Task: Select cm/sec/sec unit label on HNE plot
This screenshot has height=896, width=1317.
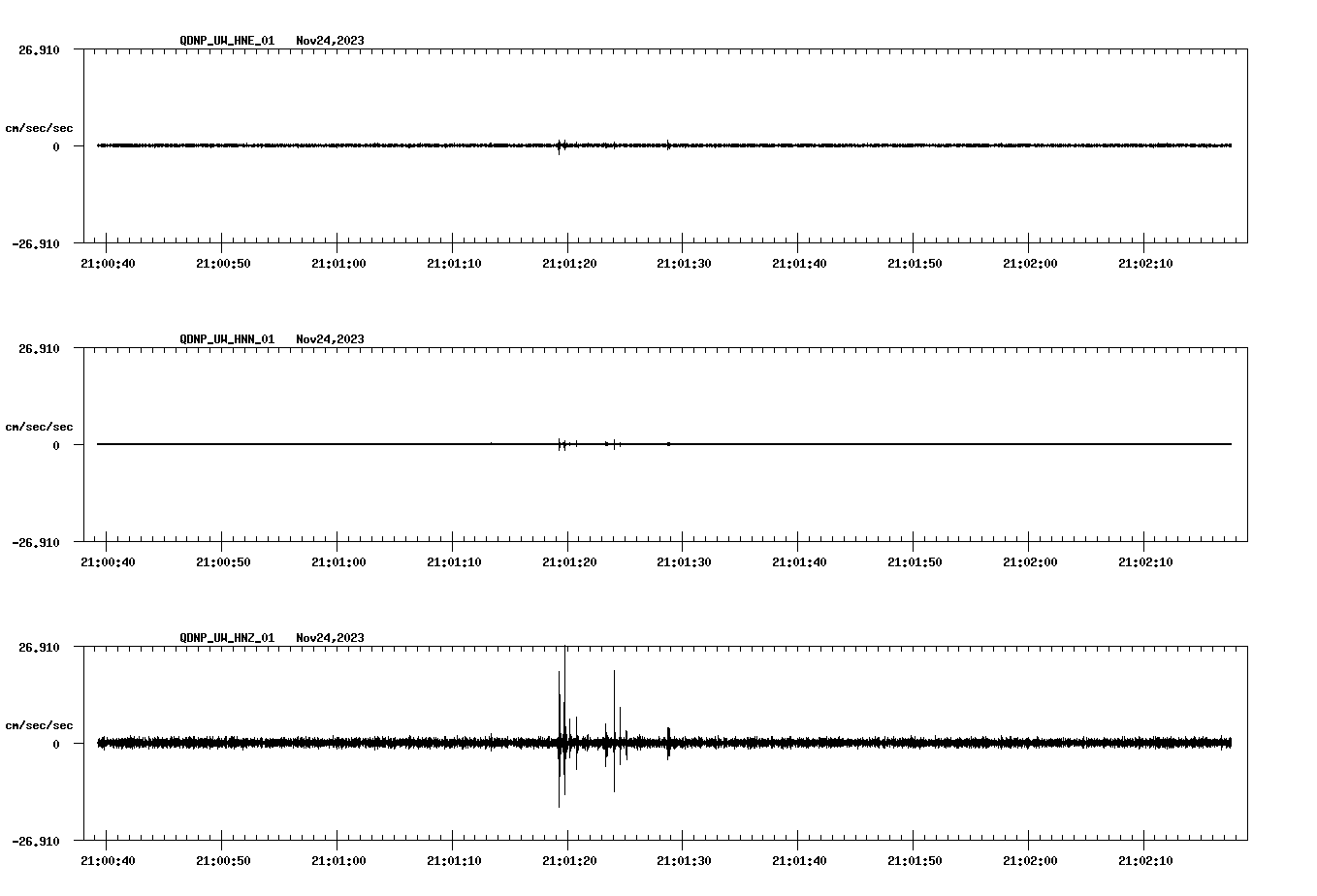Action: [x=40, y=128]
